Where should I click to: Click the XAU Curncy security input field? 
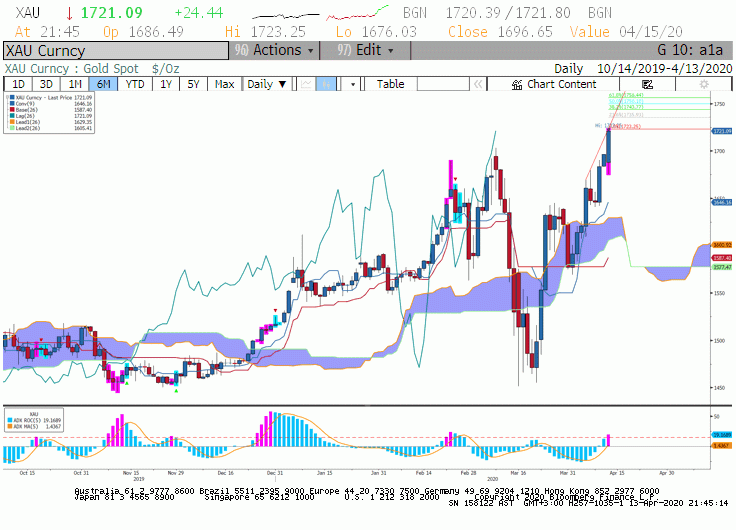(116, 51)
